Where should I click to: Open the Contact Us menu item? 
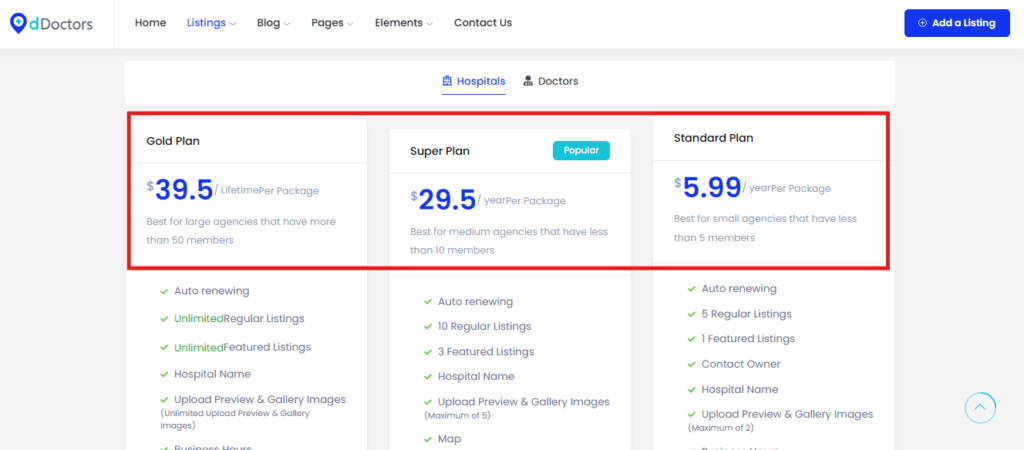483,23
